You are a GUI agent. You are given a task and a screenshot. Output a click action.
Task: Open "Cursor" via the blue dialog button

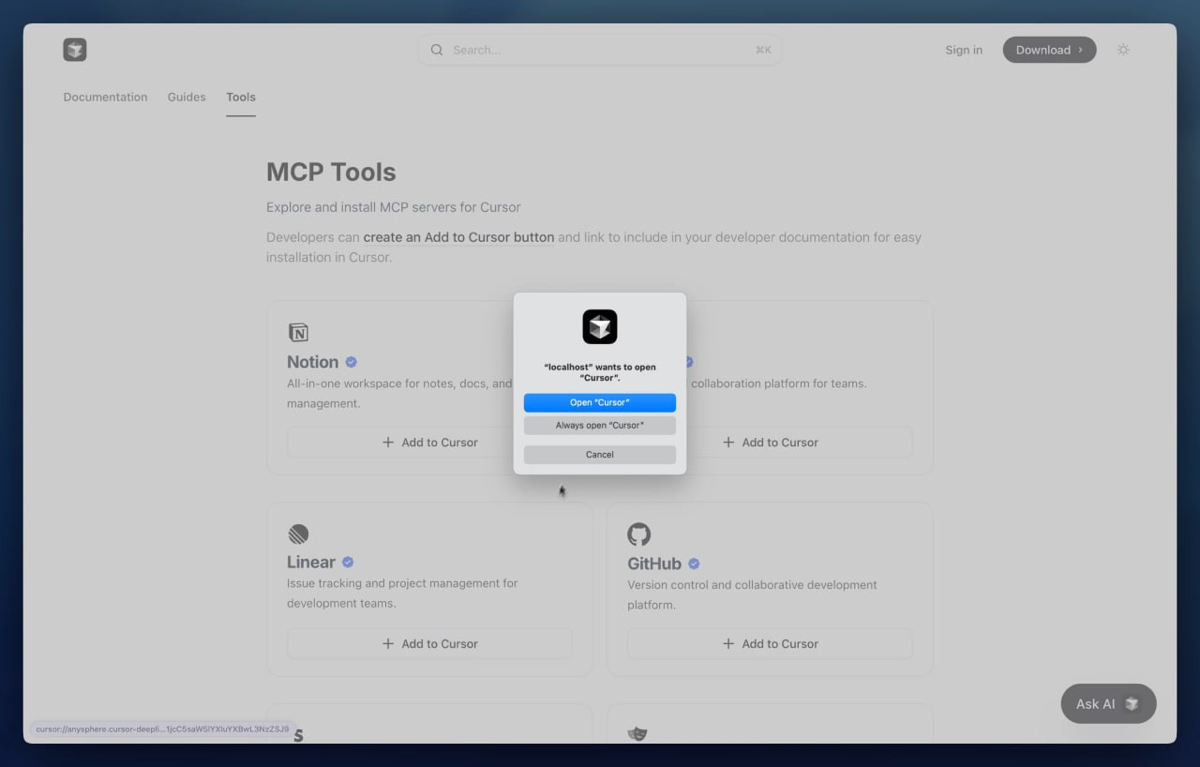[x=600, y=403]
